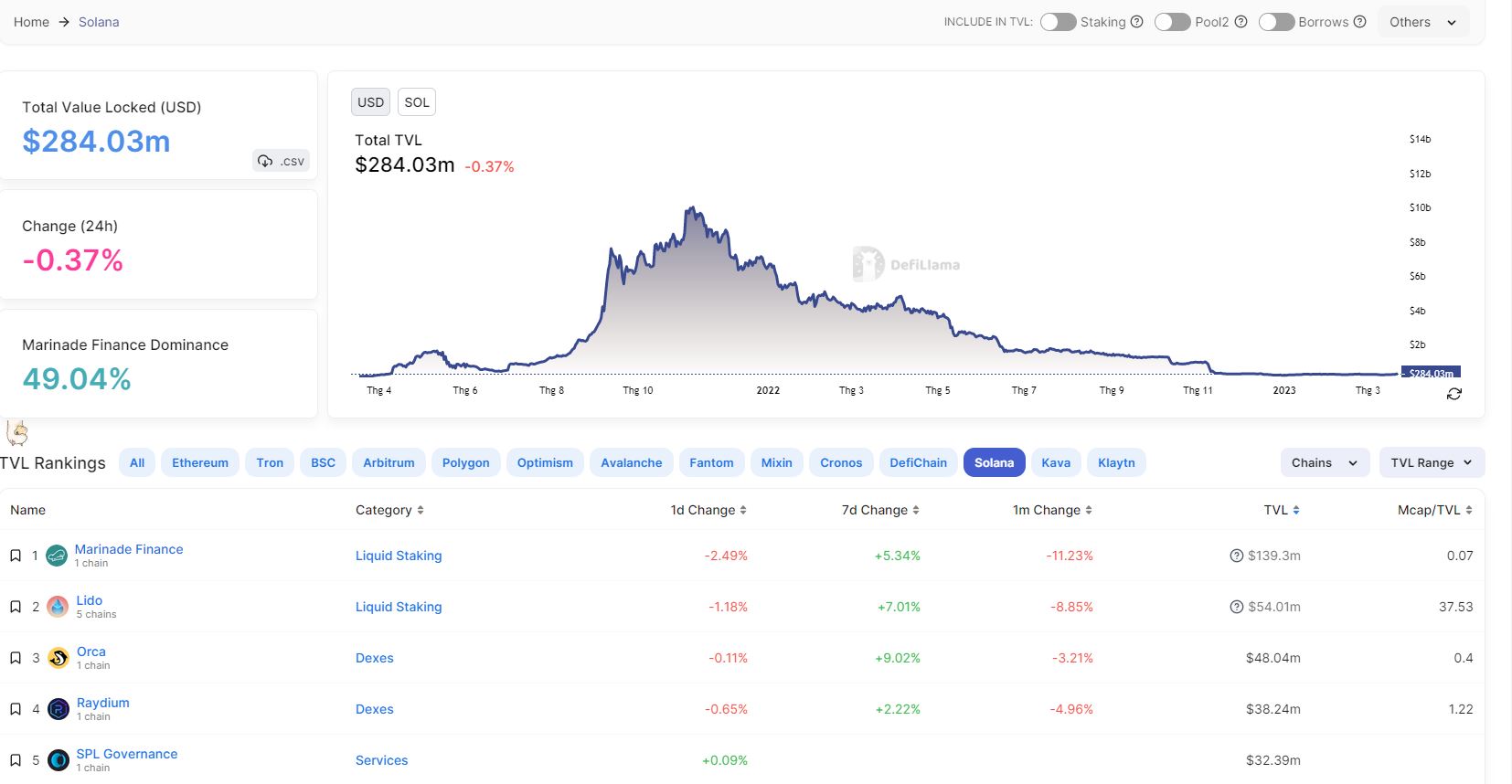Screen dimensions: 1512x784
Task: Select the Kava chain tab
Action: tap(1056, 462)
